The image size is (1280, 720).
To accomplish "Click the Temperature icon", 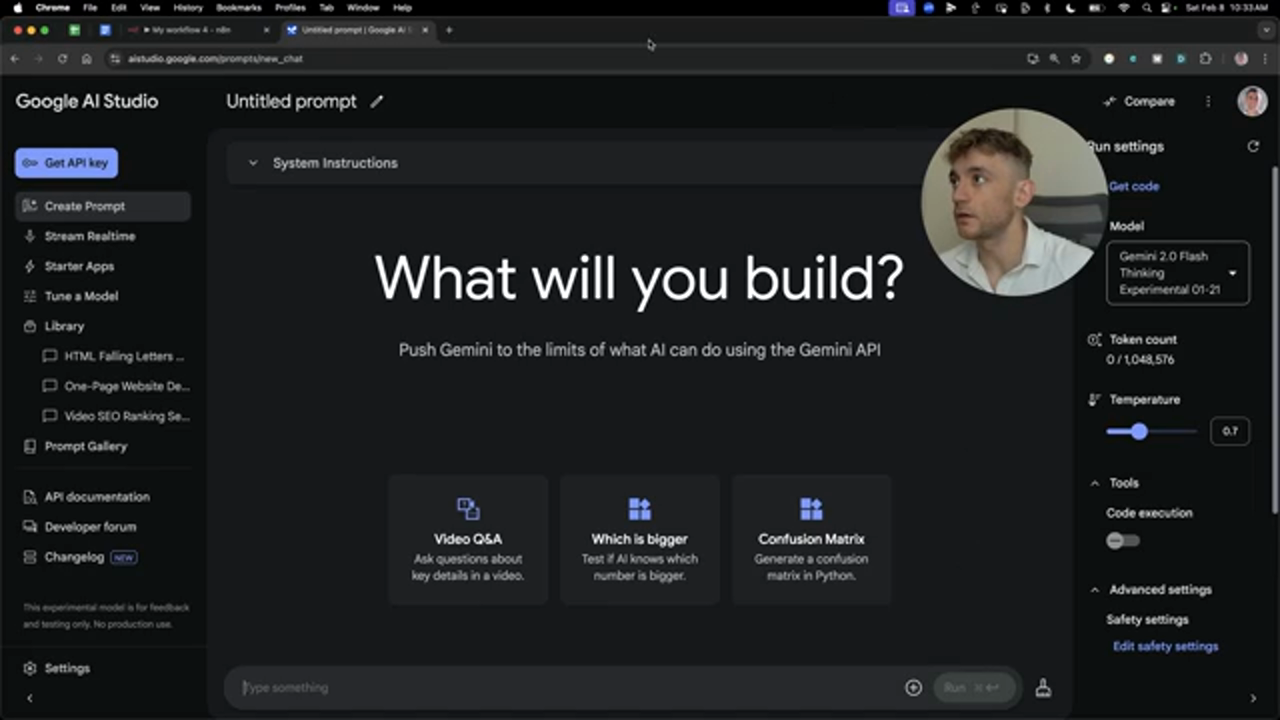I will 1094,400.
